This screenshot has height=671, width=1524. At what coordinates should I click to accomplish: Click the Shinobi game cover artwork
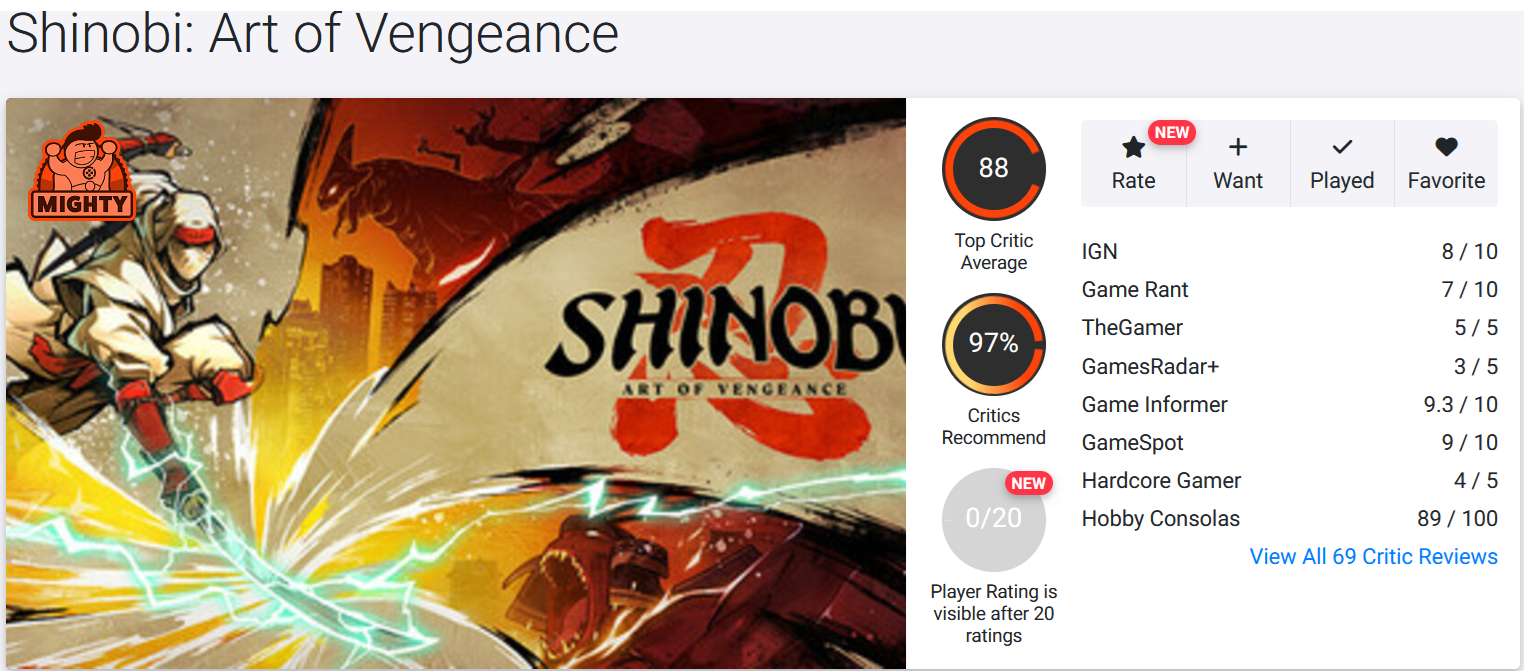(456, 384)
